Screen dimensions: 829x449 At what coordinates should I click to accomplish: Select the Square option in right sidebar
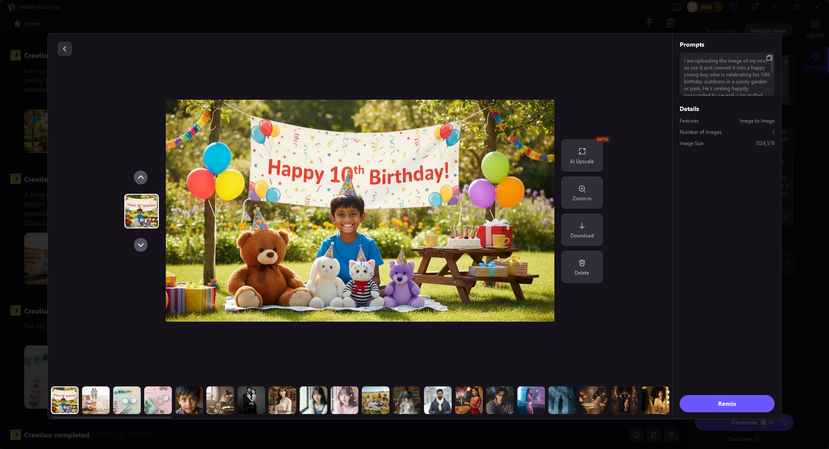click(815, 29)
